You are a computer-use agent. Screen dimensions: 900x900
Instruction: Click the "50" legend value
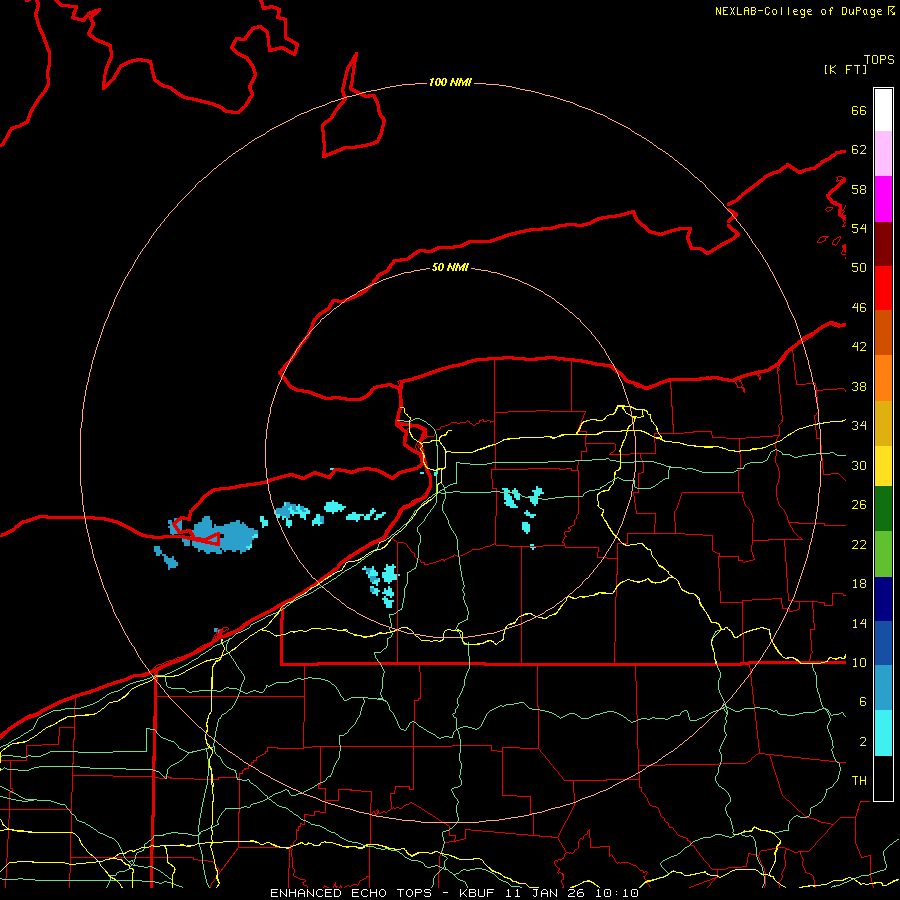click(859, 268)
